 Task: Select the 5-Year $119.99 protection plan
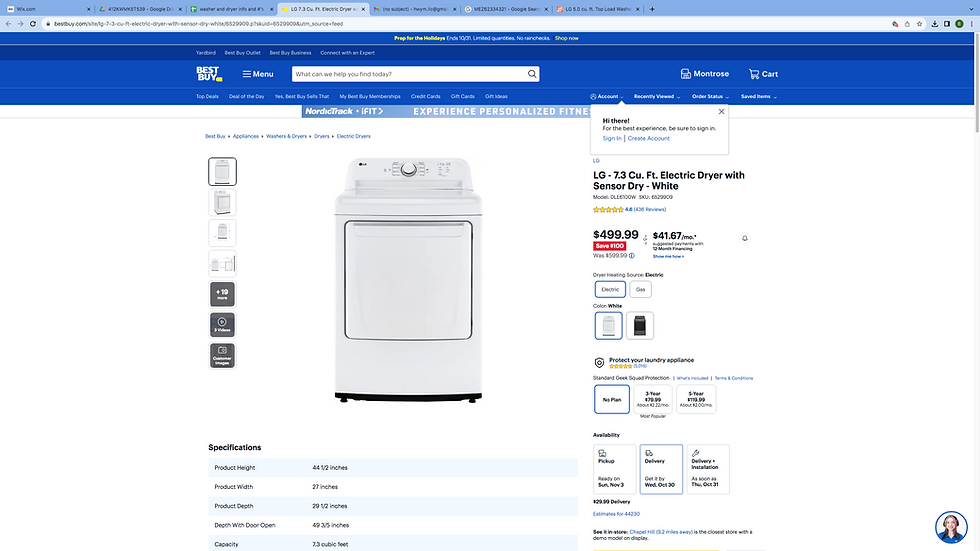click(x=696, y=399)
